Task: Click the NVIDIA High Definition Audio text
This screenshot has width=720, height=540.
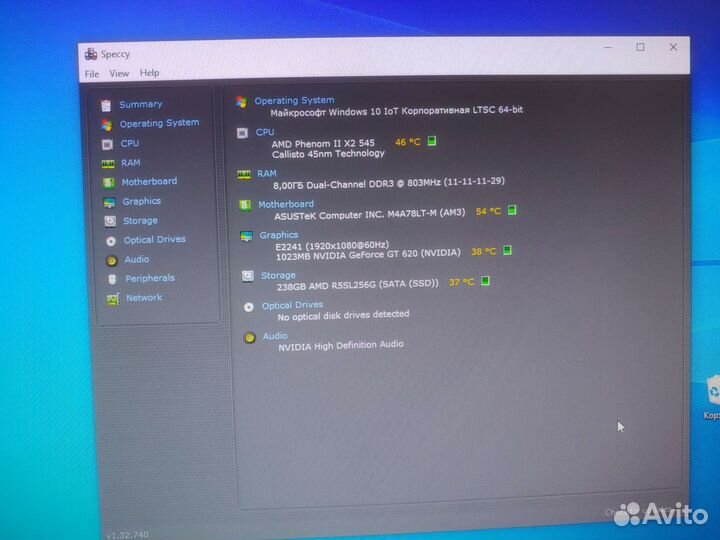Action: pyautogui.click(x=341, y=345)
